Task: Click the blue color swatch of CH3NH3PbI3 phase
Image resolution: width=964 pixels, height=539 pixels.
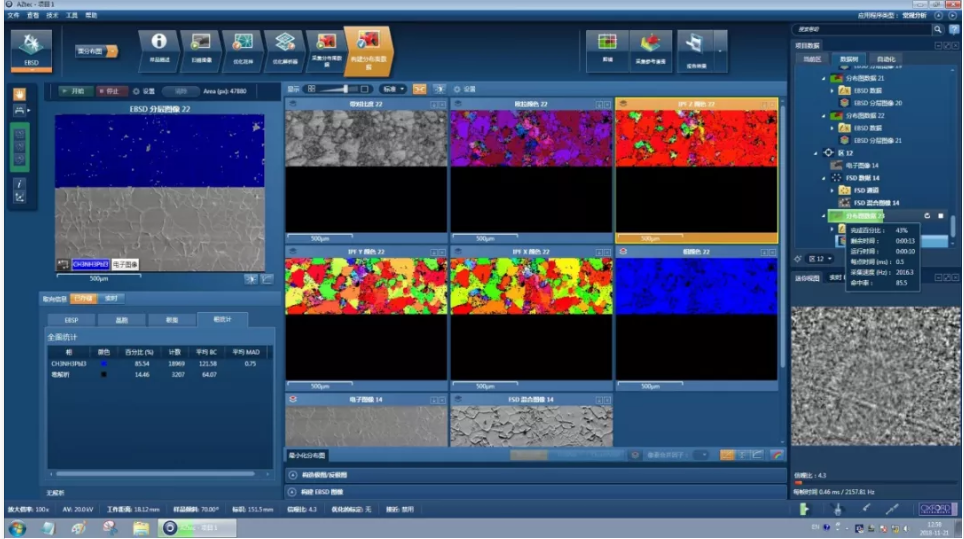Action: pyautogui.click(x=103, y=364)
